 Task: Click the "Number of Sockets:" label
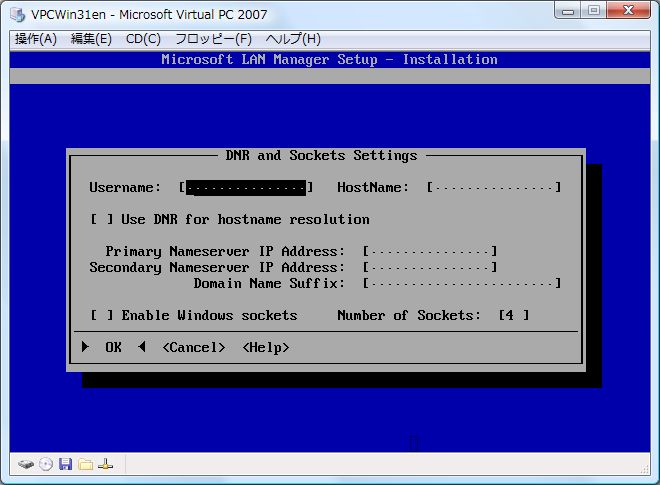(x=409, y=315)
